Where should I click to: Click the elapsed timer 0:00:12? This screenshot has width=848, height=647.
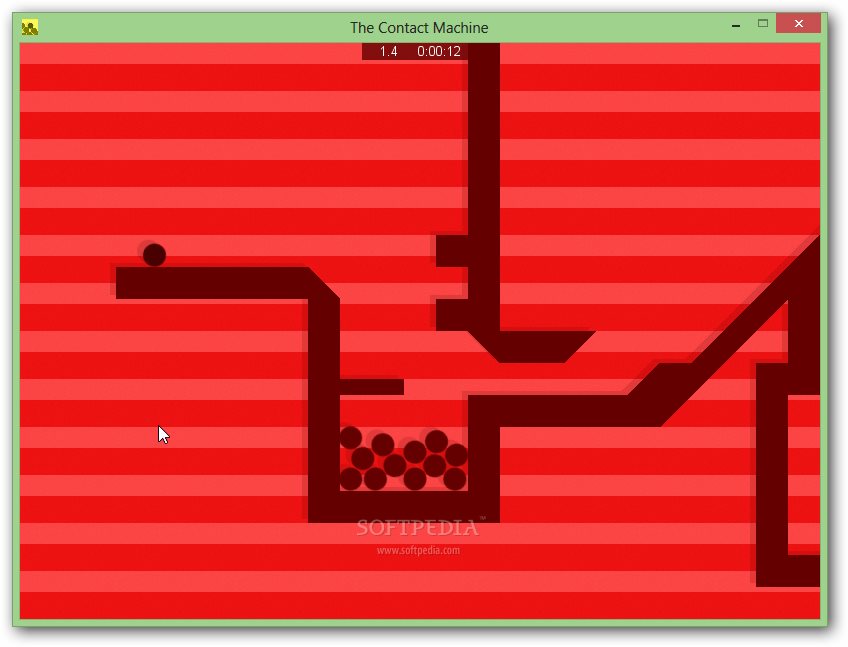pyautogui.click(x=439, y=51)
